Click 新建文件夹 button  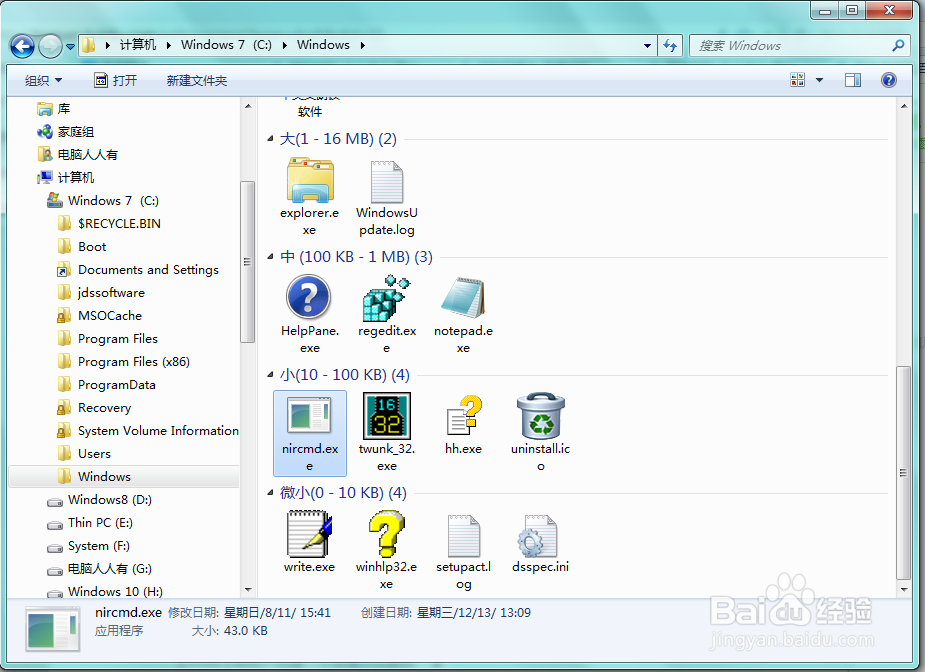196,80
